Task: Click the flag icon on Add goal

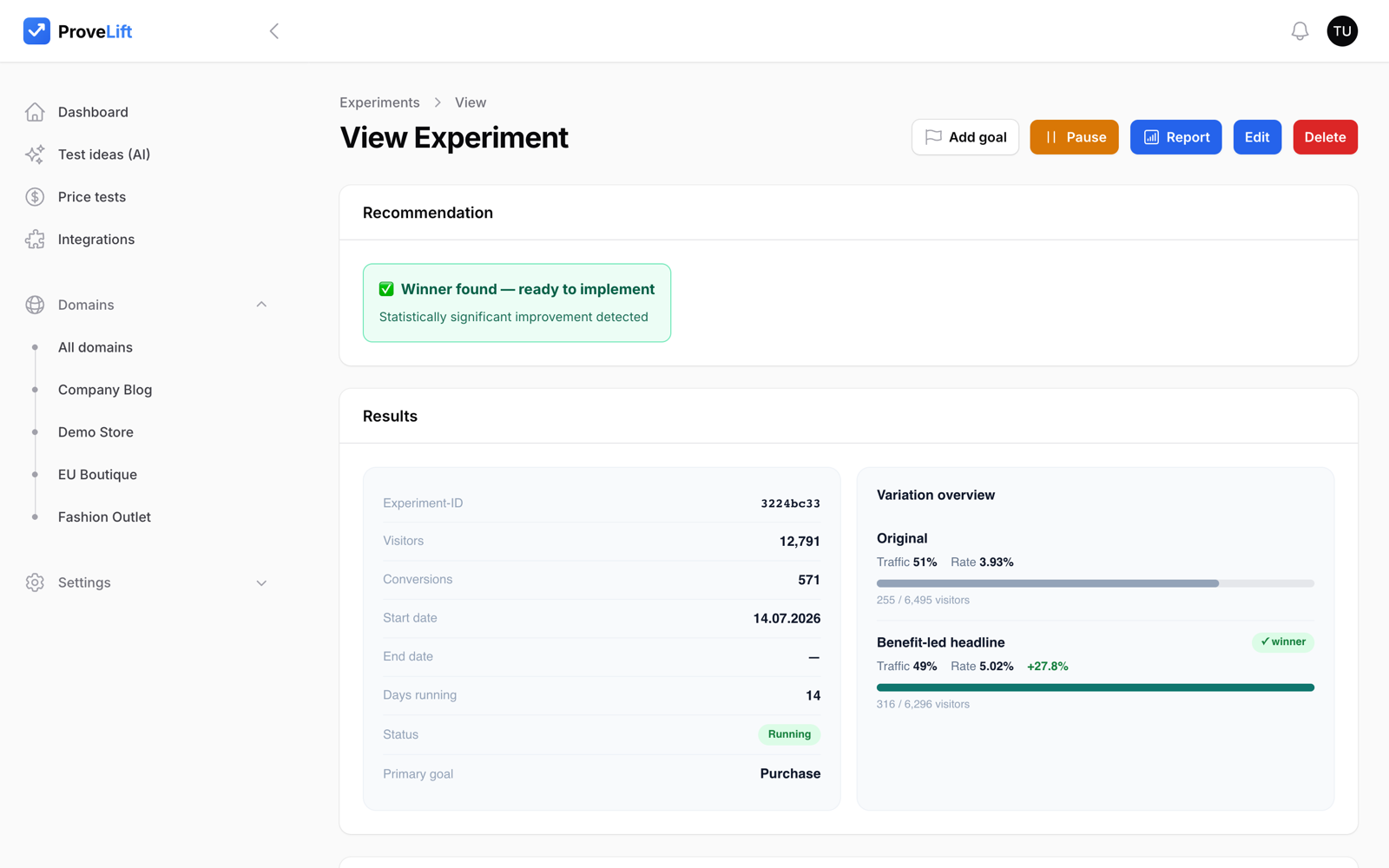Action: (x=933, y=137)
